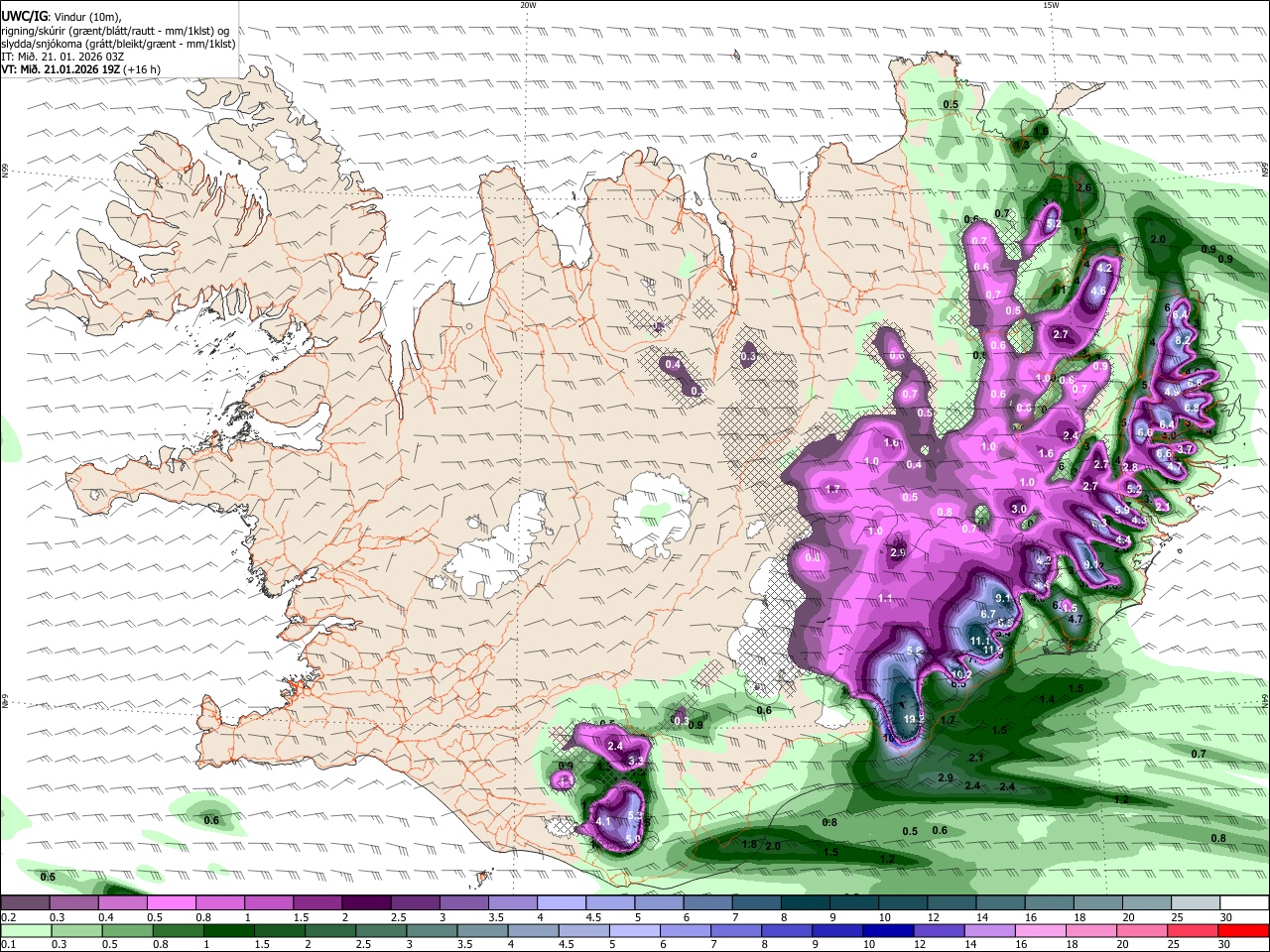Click the slate blue snow-scale swatch starting at 6
The width and height of the screenshot is (1270, 952).
[707, 902]
